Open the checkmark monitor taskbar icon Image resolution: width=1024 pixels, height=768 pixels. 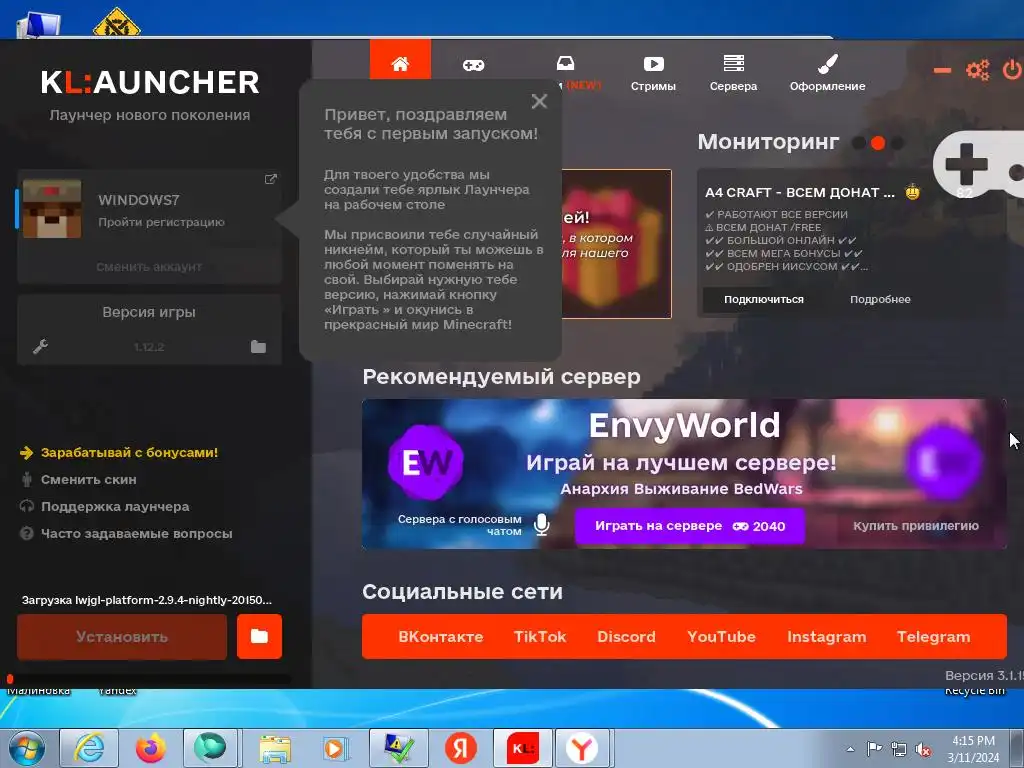coord(399,748)
